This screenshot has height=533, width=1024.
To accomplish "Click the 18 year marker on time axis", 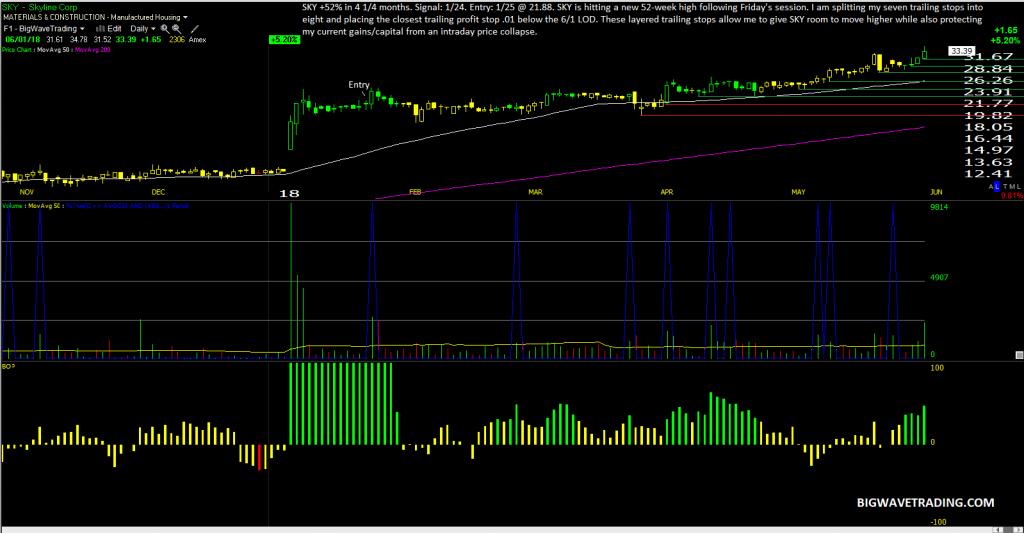I will [x=289, y=193].
